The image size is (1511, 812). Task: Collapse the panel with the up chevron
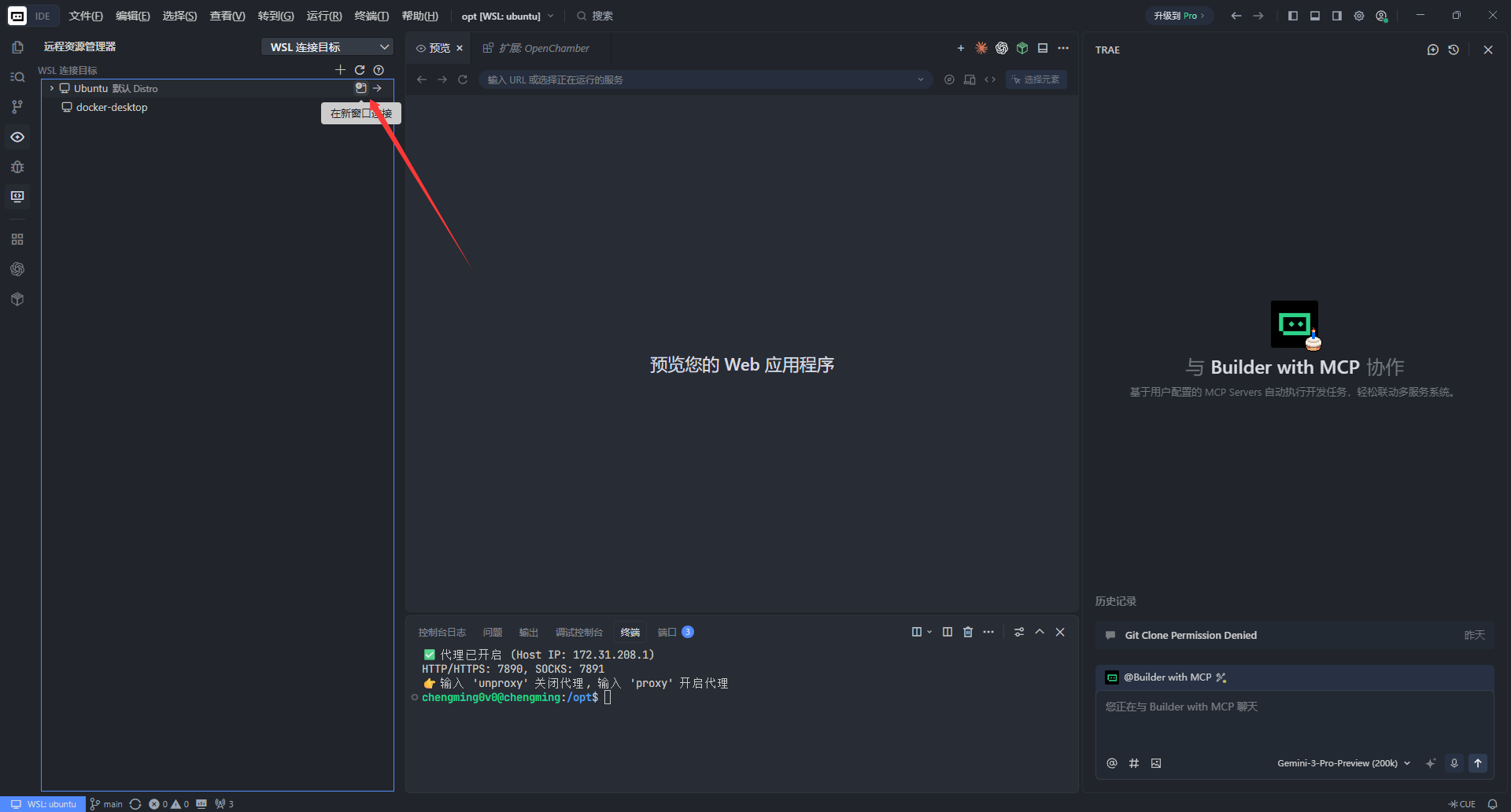1040,632
